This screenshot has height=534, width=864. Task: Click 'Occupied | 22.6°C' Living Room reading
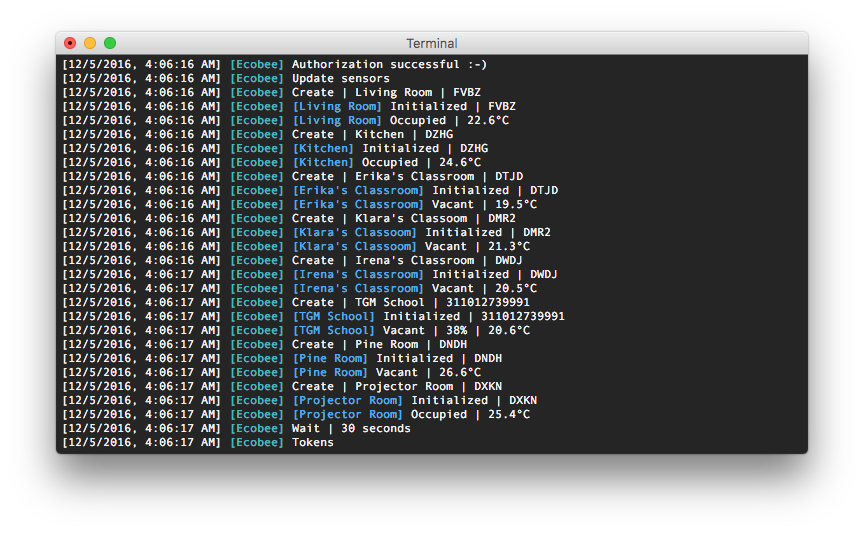coord(449,121)
